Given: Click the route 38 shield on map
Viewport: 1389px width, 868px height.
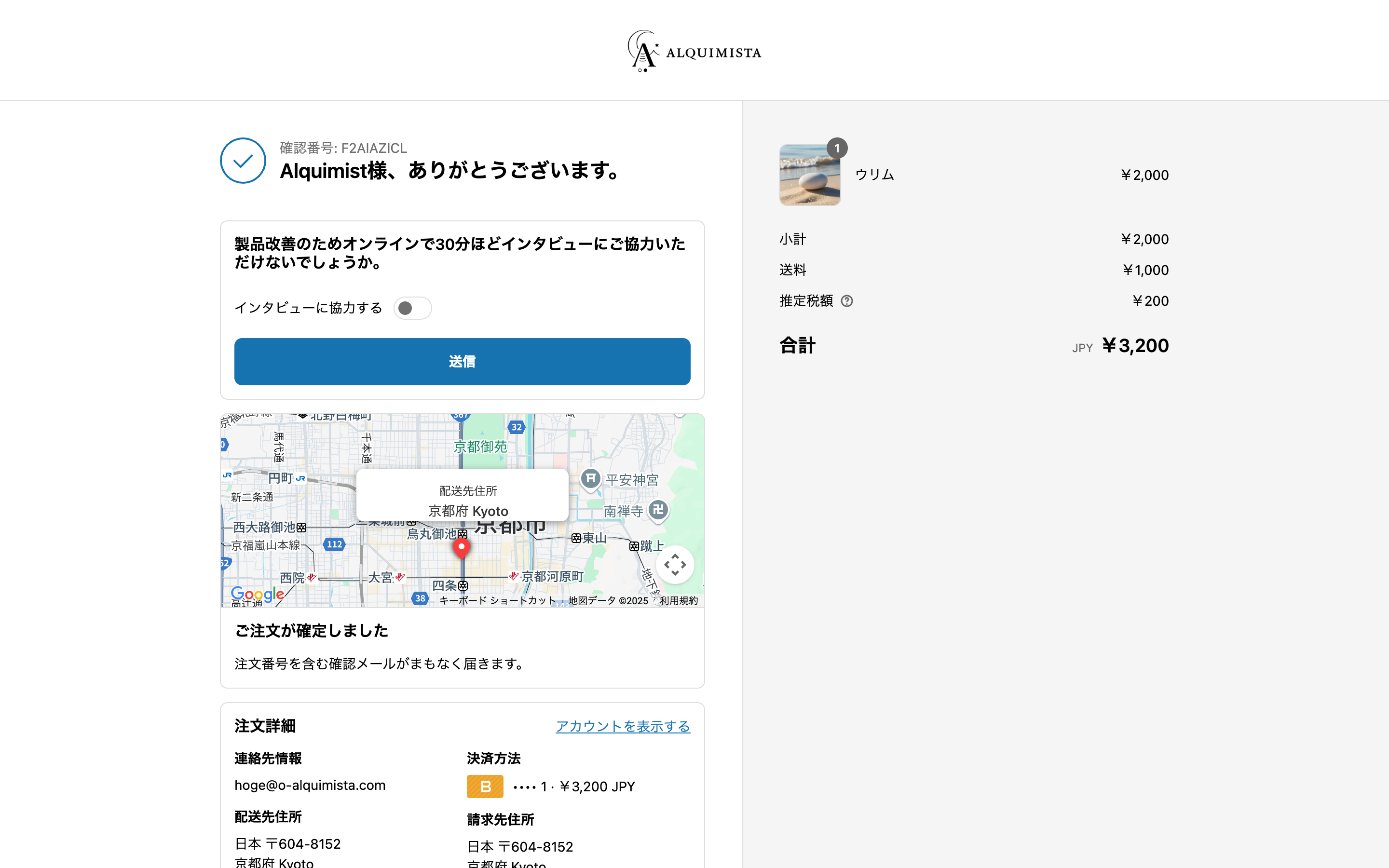Looking at the screenshot, I should (420, 598).
